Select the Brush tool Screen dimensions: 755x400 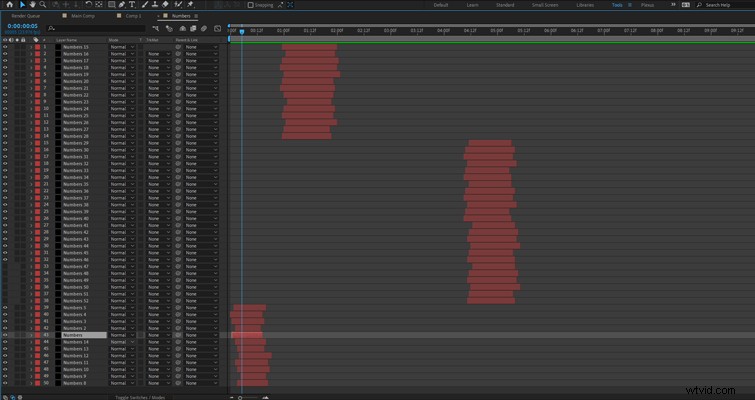144,4
